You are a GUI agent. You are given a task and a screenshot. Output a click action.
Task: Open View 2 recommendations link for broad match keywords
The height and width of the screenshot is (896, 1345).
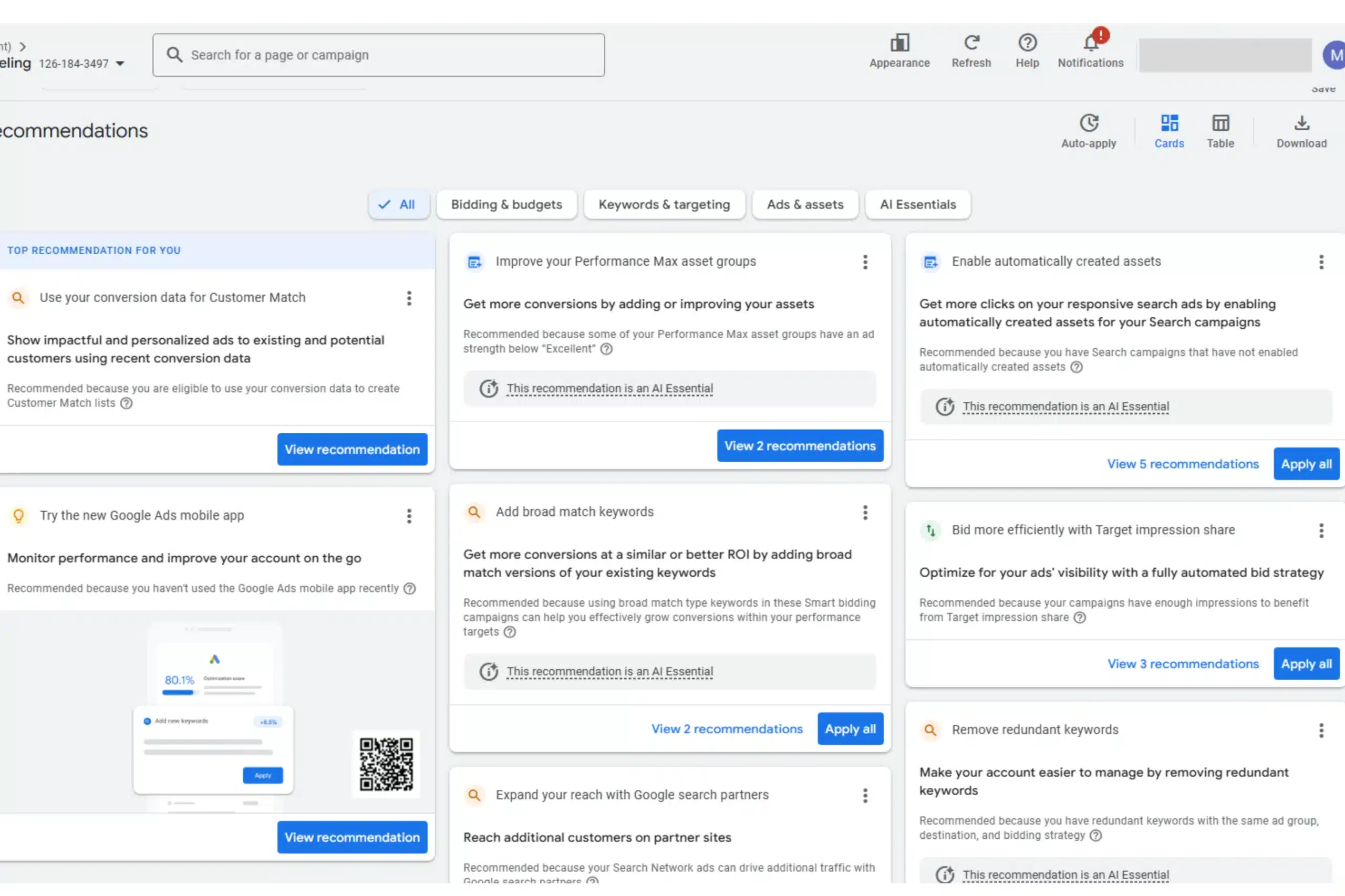coord(727,729)
